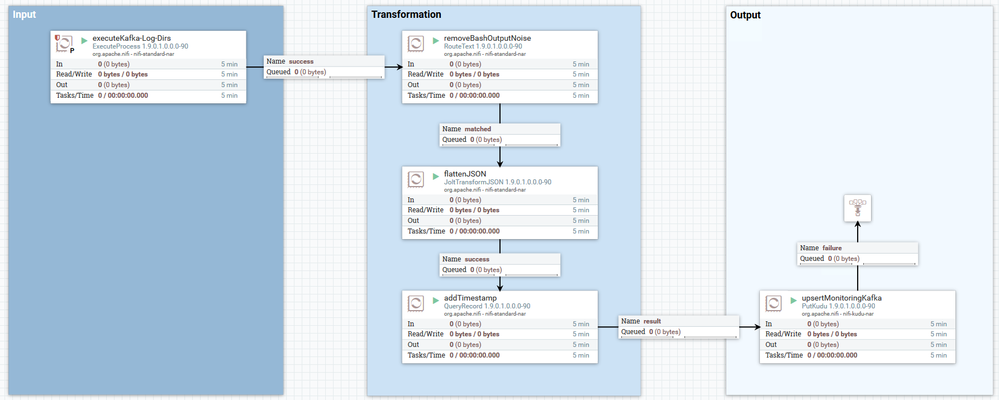Select the 'failure' connection label
This screenshot has height=400, width=999.
coord(858,253)
